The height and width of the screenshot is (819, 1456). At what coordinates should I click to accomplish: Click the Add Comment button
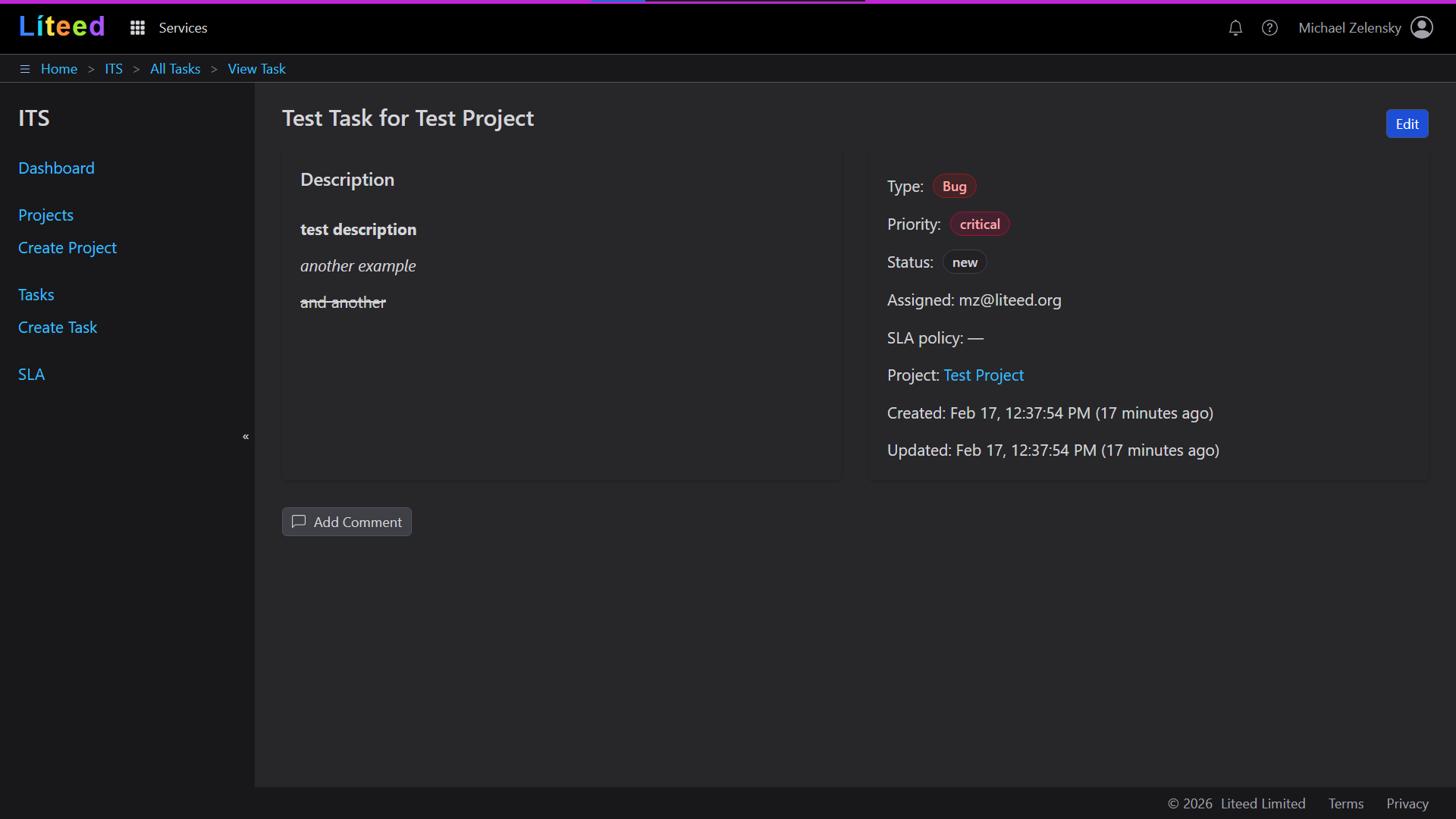[347, 522]
